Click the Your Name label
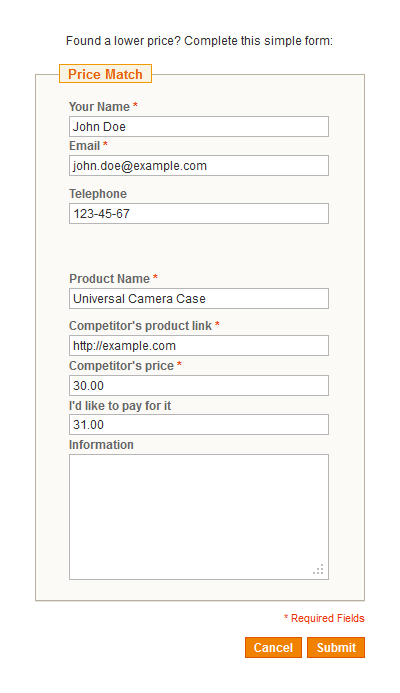 [x=99, y=107]
